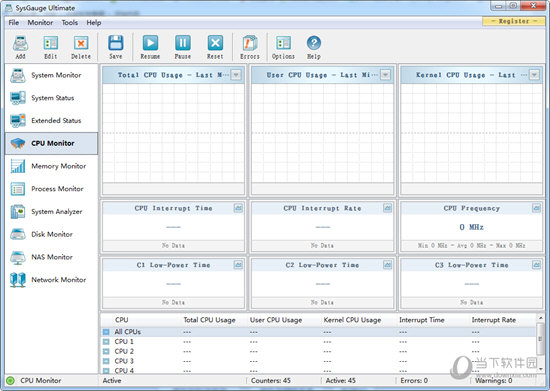550x391 pixels.
Task: Open the Errors toolbar icon
Action: click(250, 47)
